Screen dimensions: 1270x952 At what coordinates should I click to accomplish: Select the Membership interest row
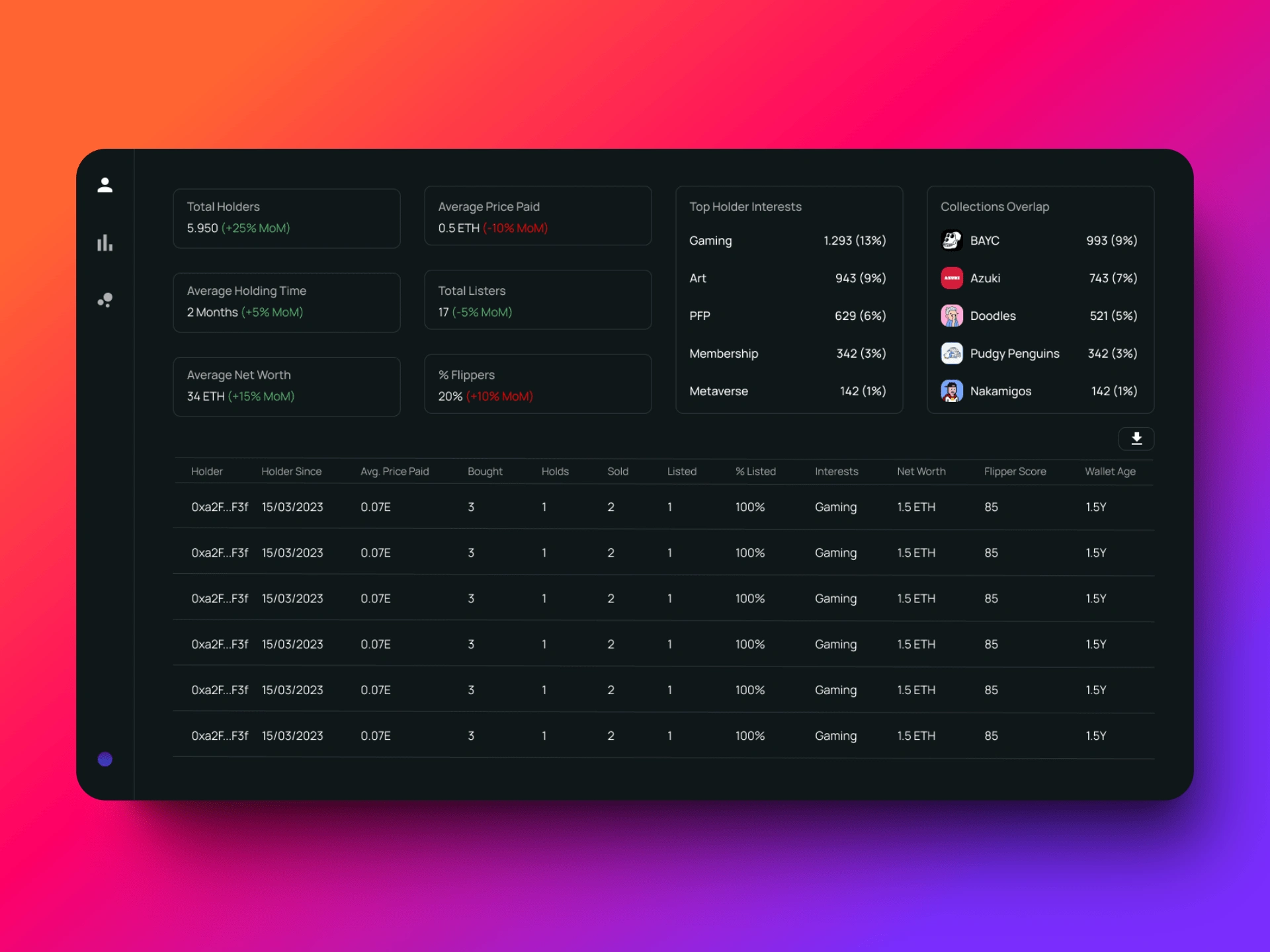[x=787, y=354]
